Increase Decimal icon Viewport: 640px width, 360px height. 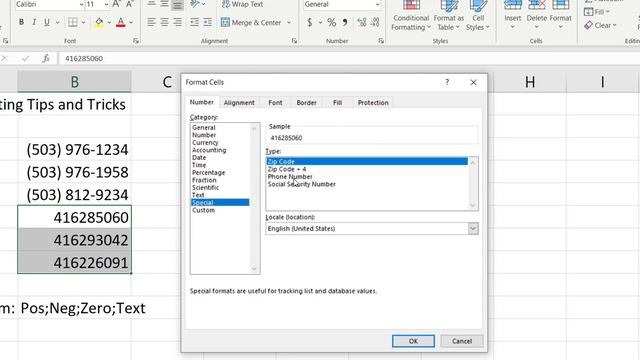pos(362,22)
